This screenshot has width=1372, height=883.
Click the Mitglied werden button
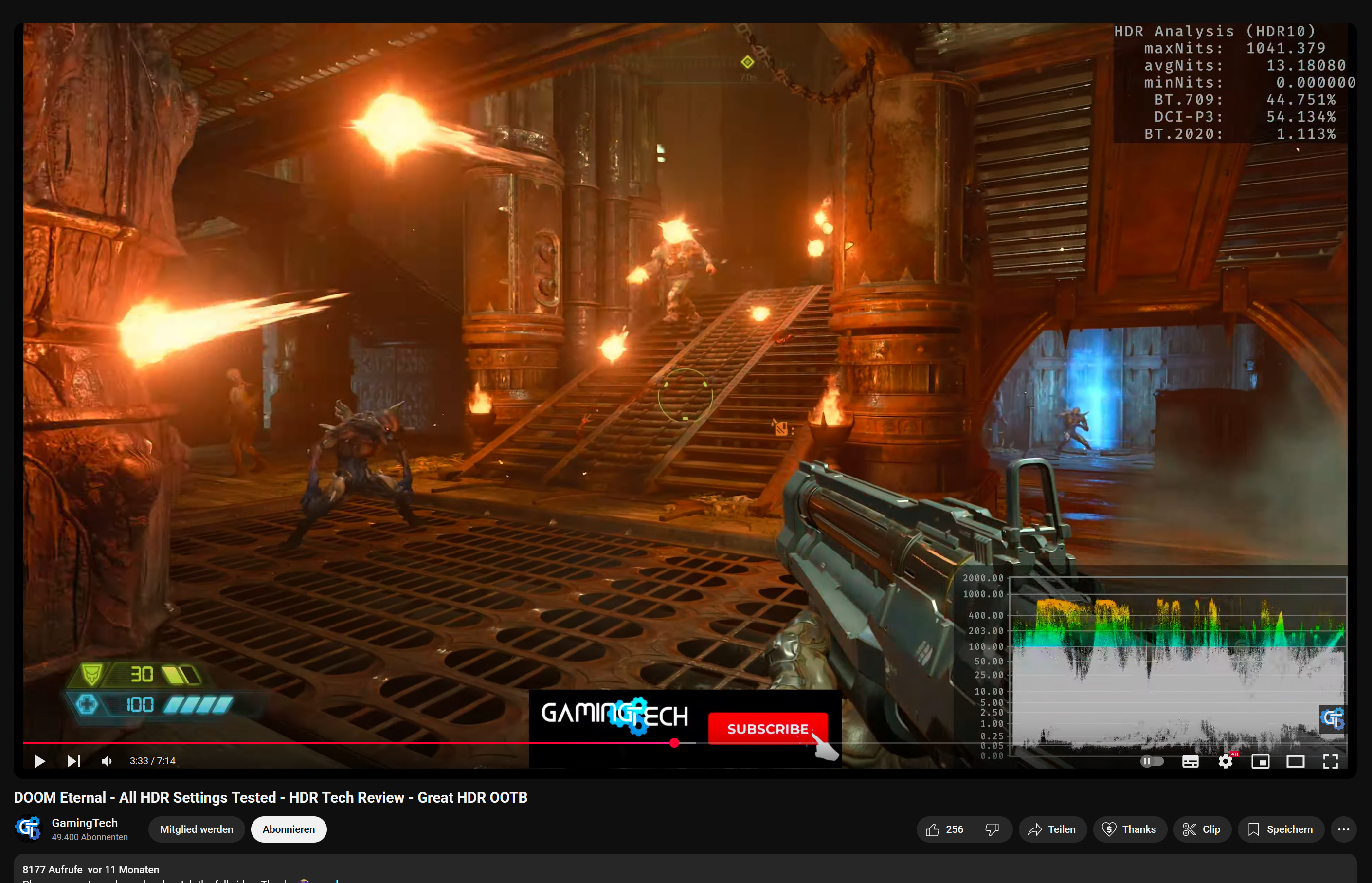(x=197, y=829)
